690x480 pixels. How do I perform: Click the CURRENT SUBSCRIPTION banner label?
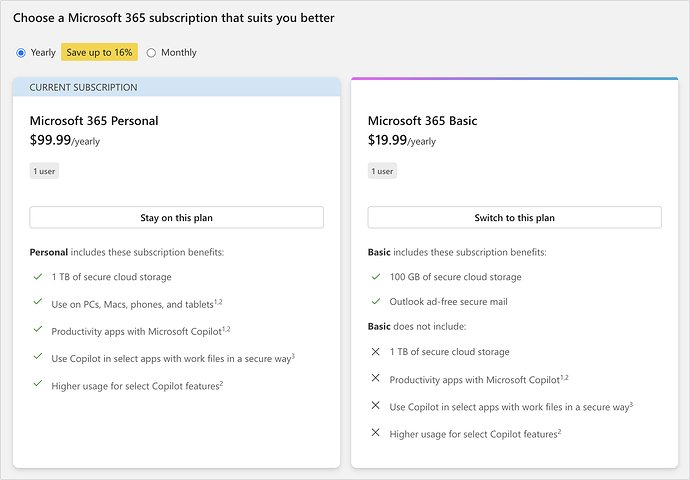83,87
